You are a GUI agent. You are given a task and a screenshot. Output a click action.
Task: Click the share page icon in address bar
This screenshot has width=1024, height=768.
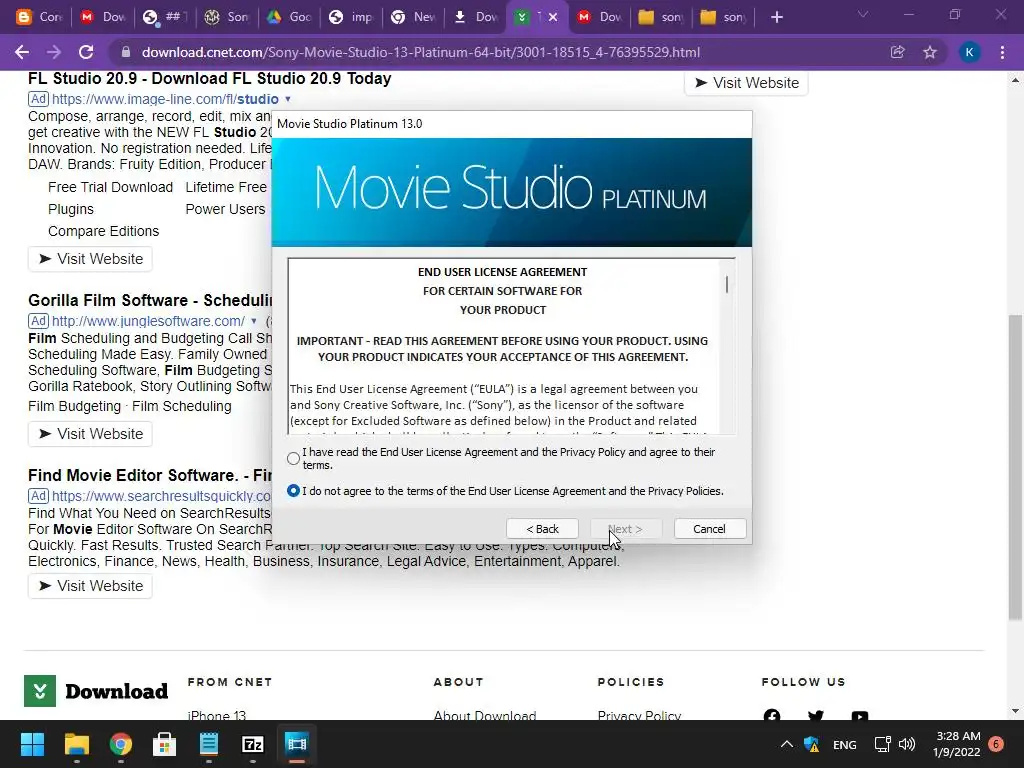coord(897,52)
